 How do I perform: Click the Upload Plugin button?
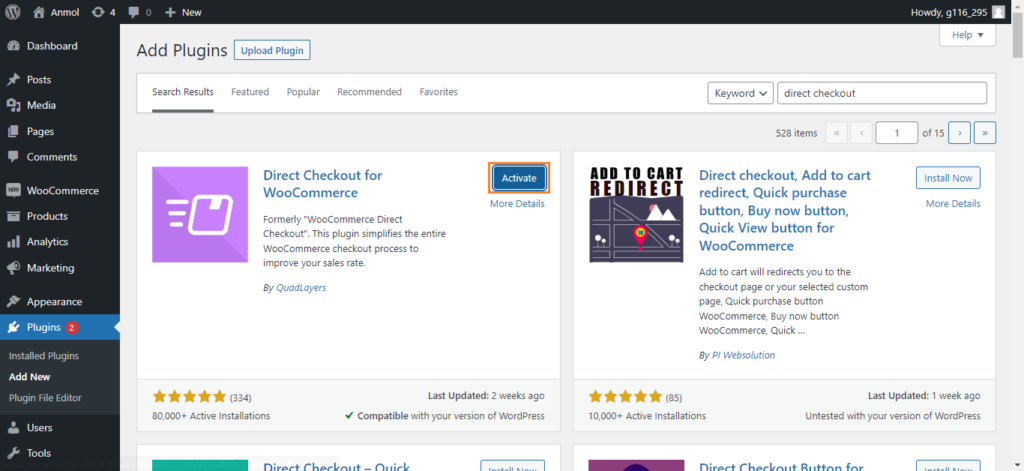coord(272,50)
